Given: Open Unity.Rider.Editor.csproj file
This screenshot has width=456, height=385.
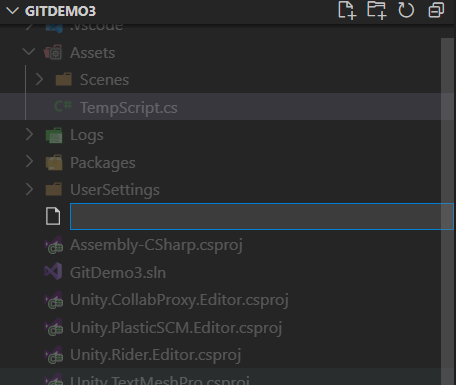Looking at the screenshot, I should 155,355.
